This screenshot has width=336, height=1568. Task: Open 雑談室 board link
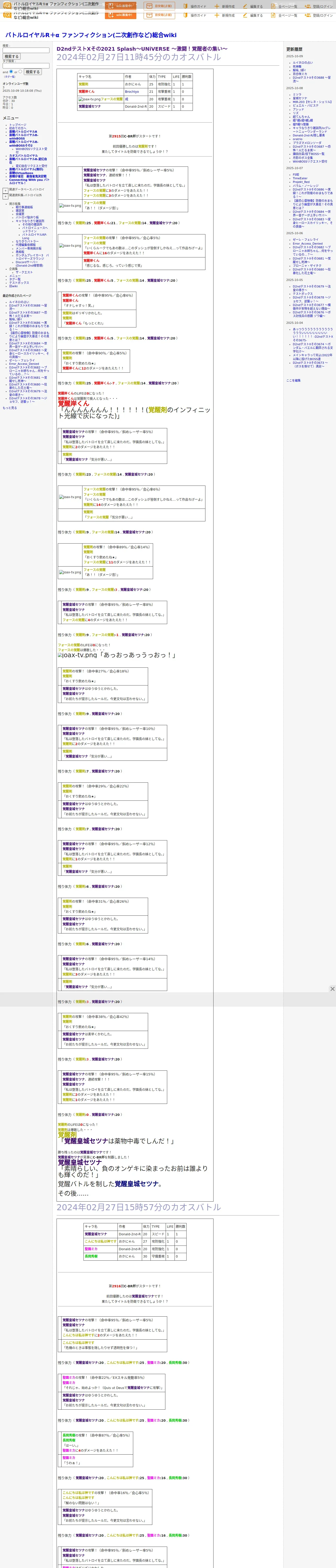[x=20, y=211]
